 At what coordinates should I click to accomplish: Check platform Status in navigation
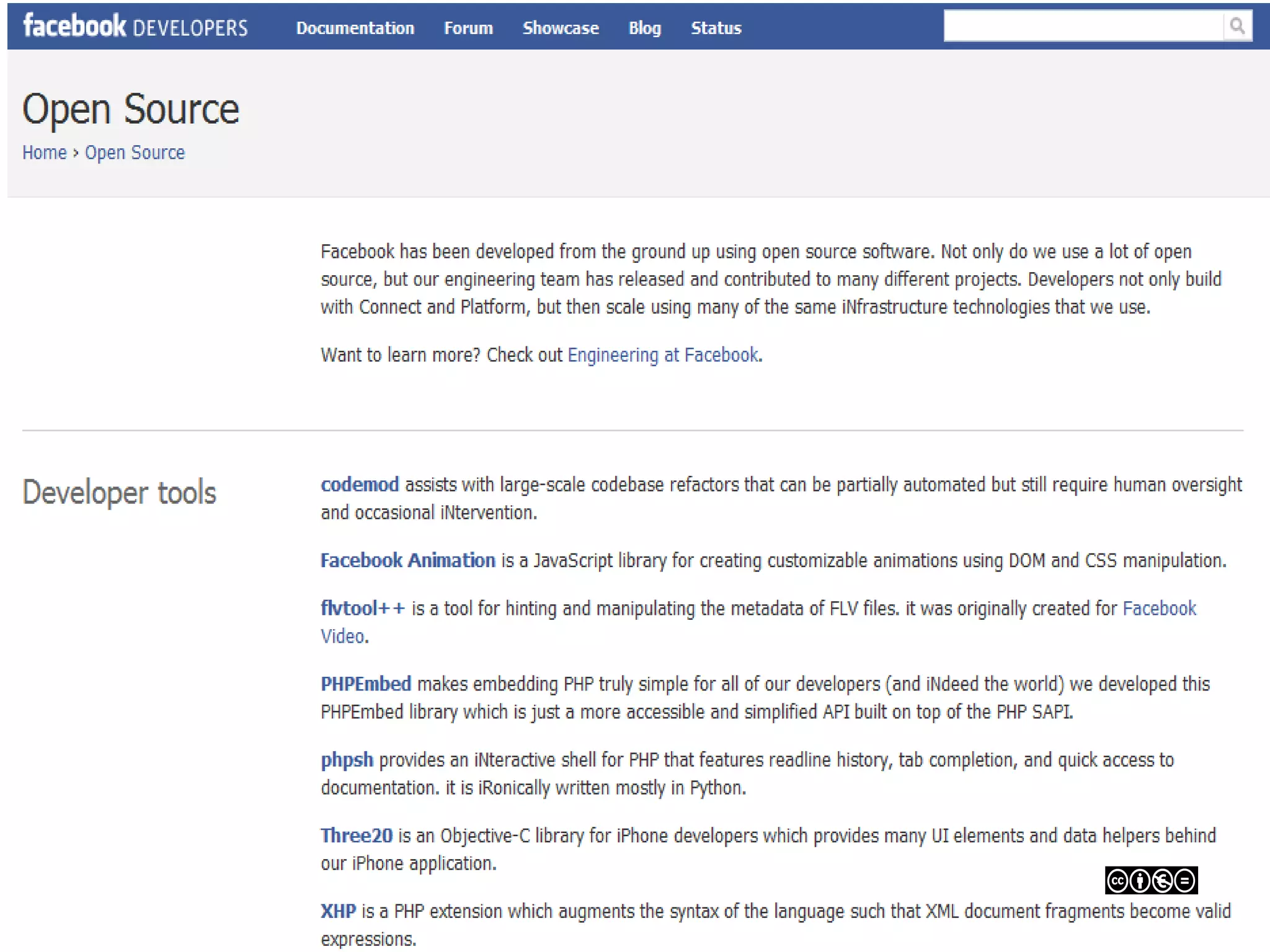tap(716, 28)
